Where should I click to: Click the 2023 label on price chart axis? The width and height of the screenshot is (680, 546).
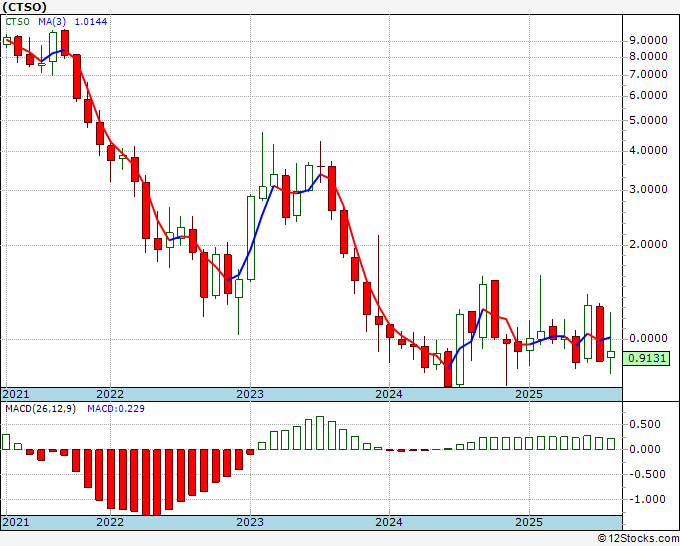(250, 394)
